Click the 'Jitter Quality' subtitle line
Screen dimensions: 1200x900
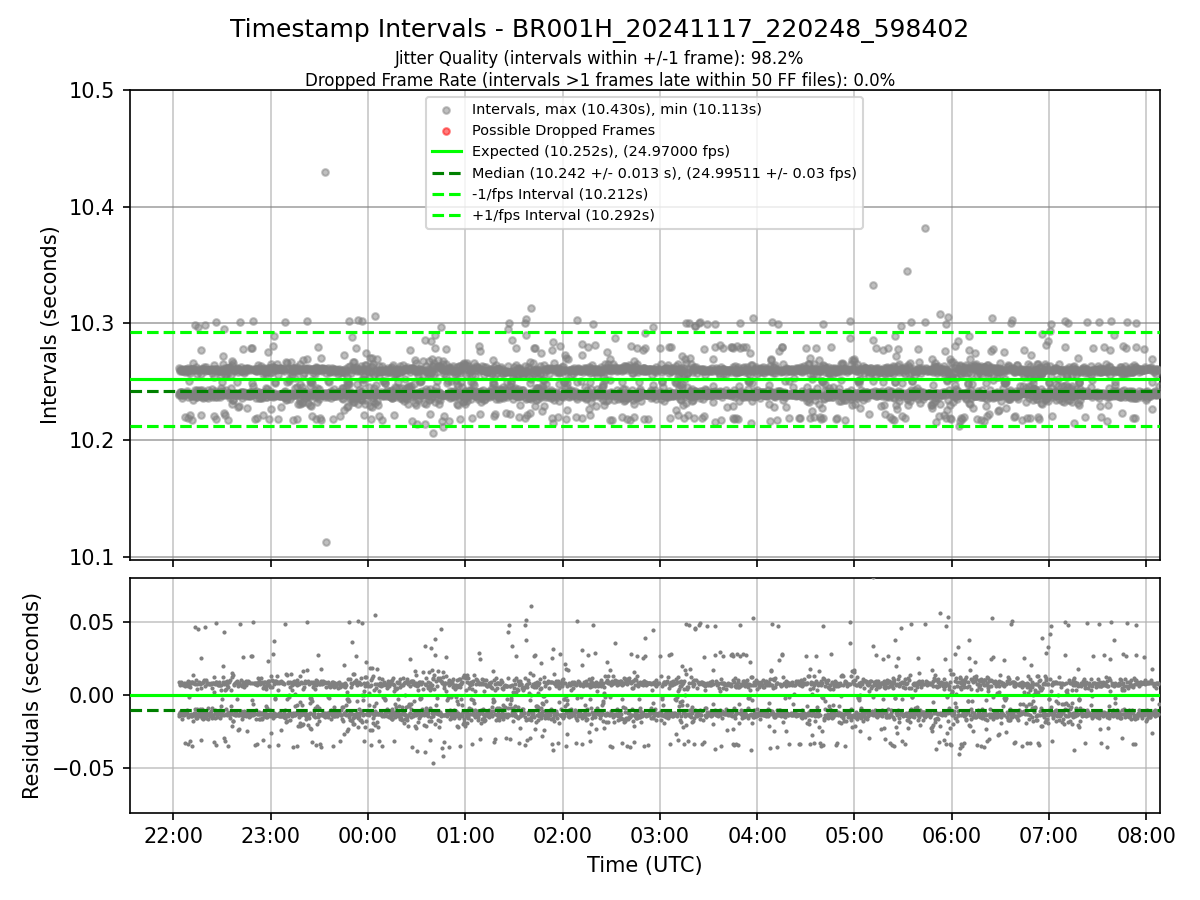pos(599,58)
